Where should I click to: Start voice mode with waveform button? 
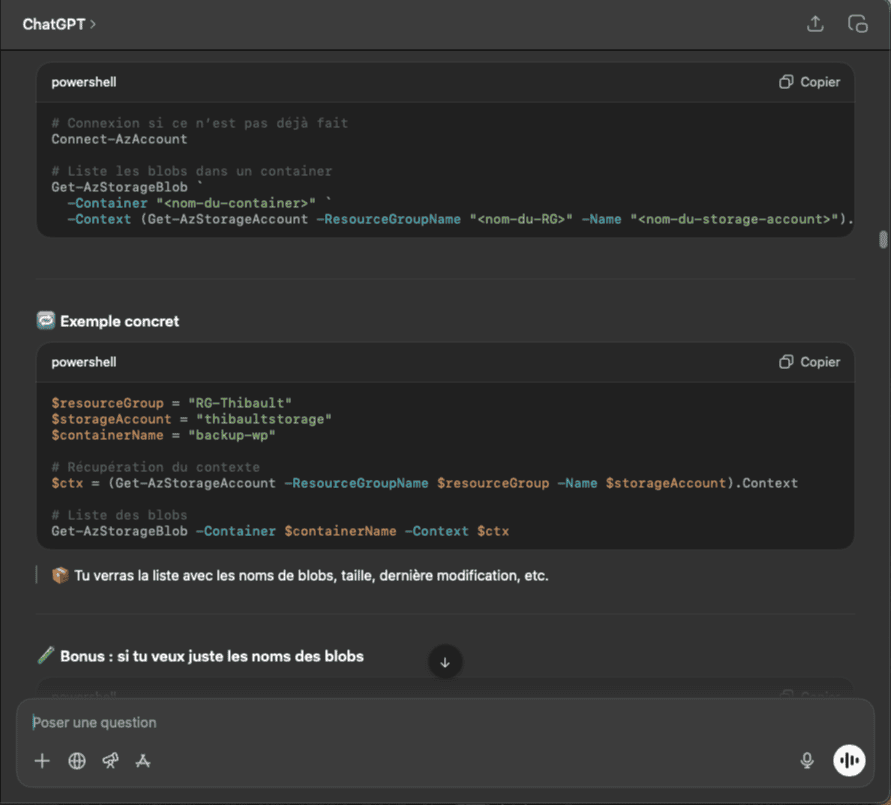[x=849, y=761]
